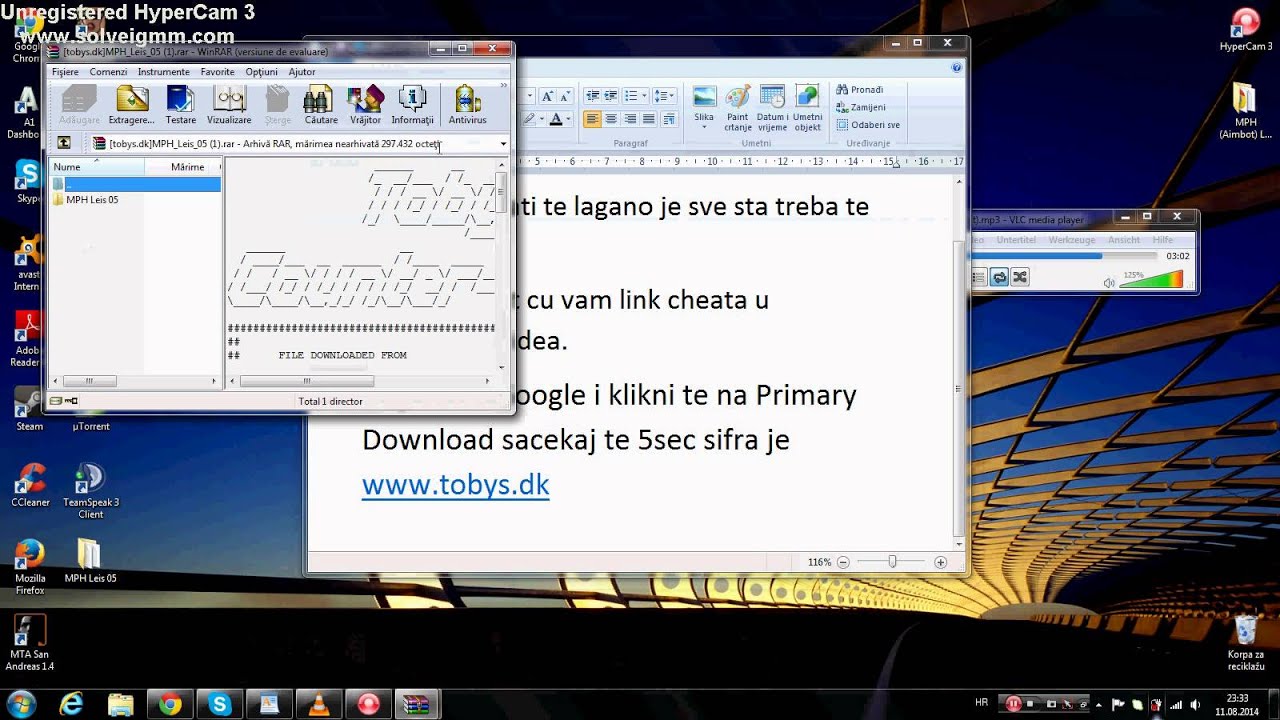
Task: Open the CCleaner desktop shortcut
Action: click(30, 484)
